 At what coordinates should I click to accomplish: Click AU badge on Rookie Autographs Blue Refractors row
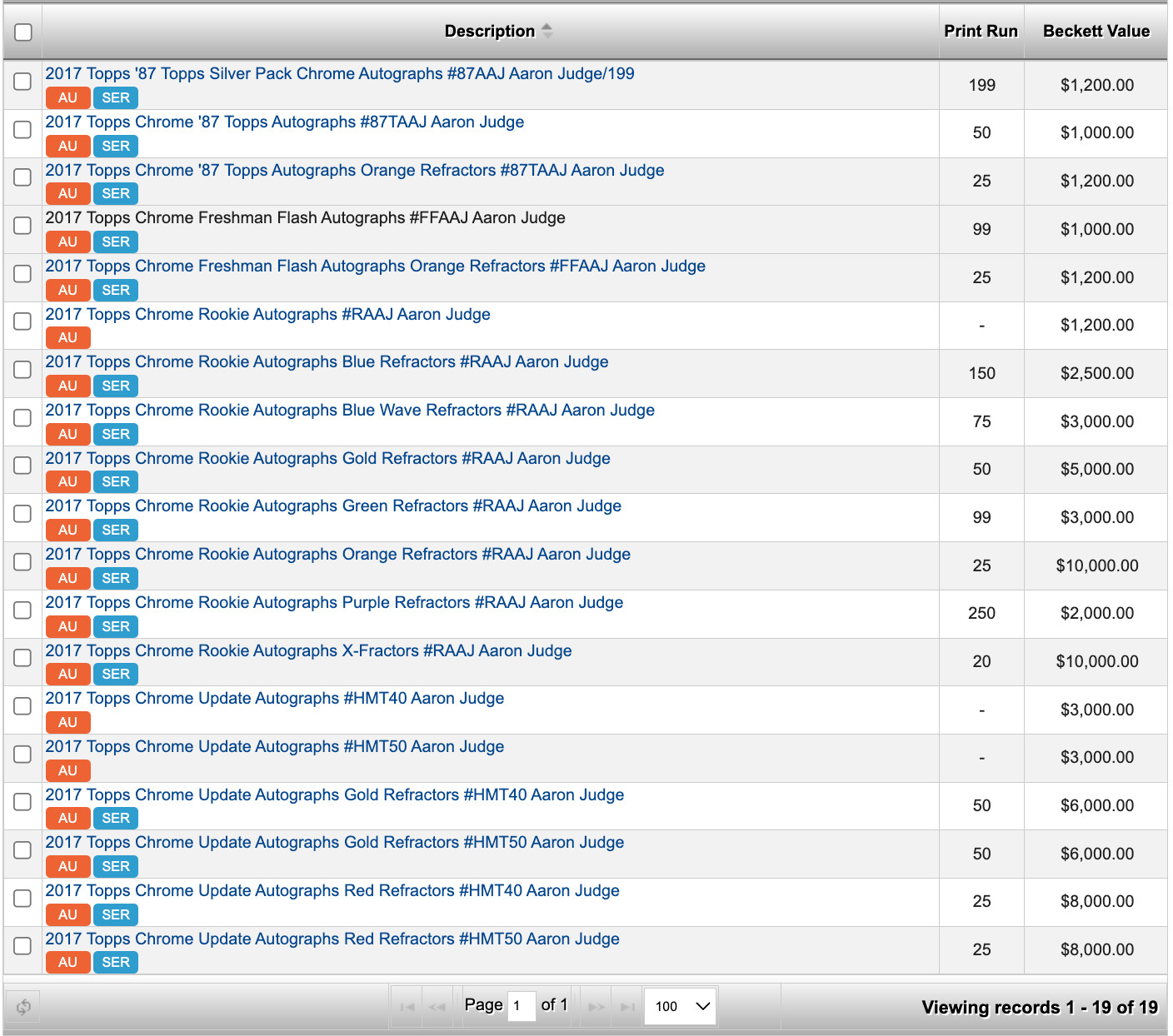(x=67, y=386)
